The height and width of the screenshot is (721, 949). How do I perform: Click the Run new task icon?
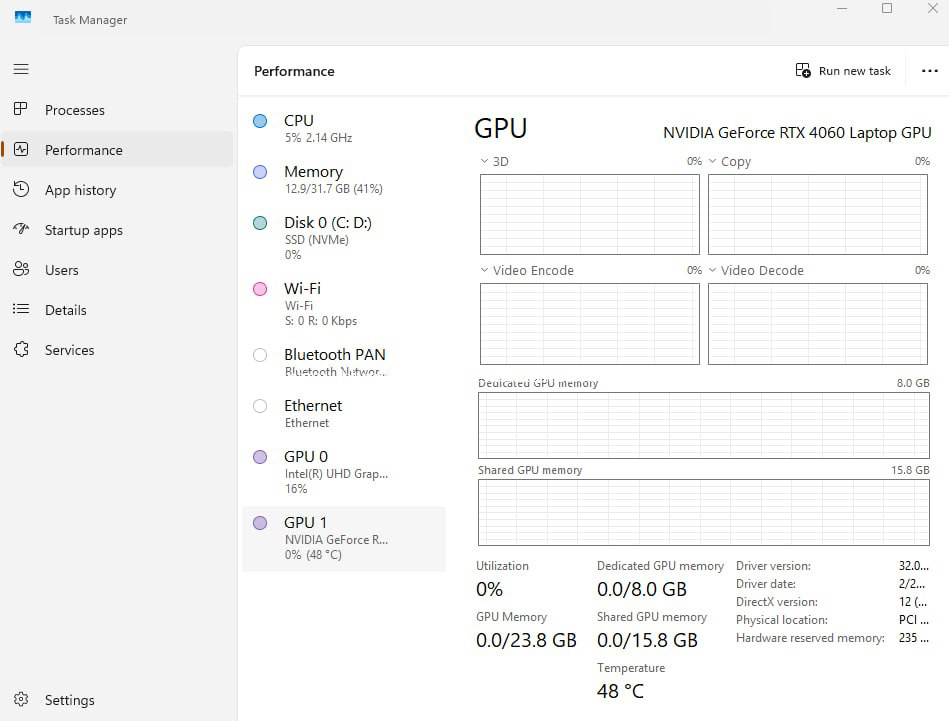pos(803,71)
